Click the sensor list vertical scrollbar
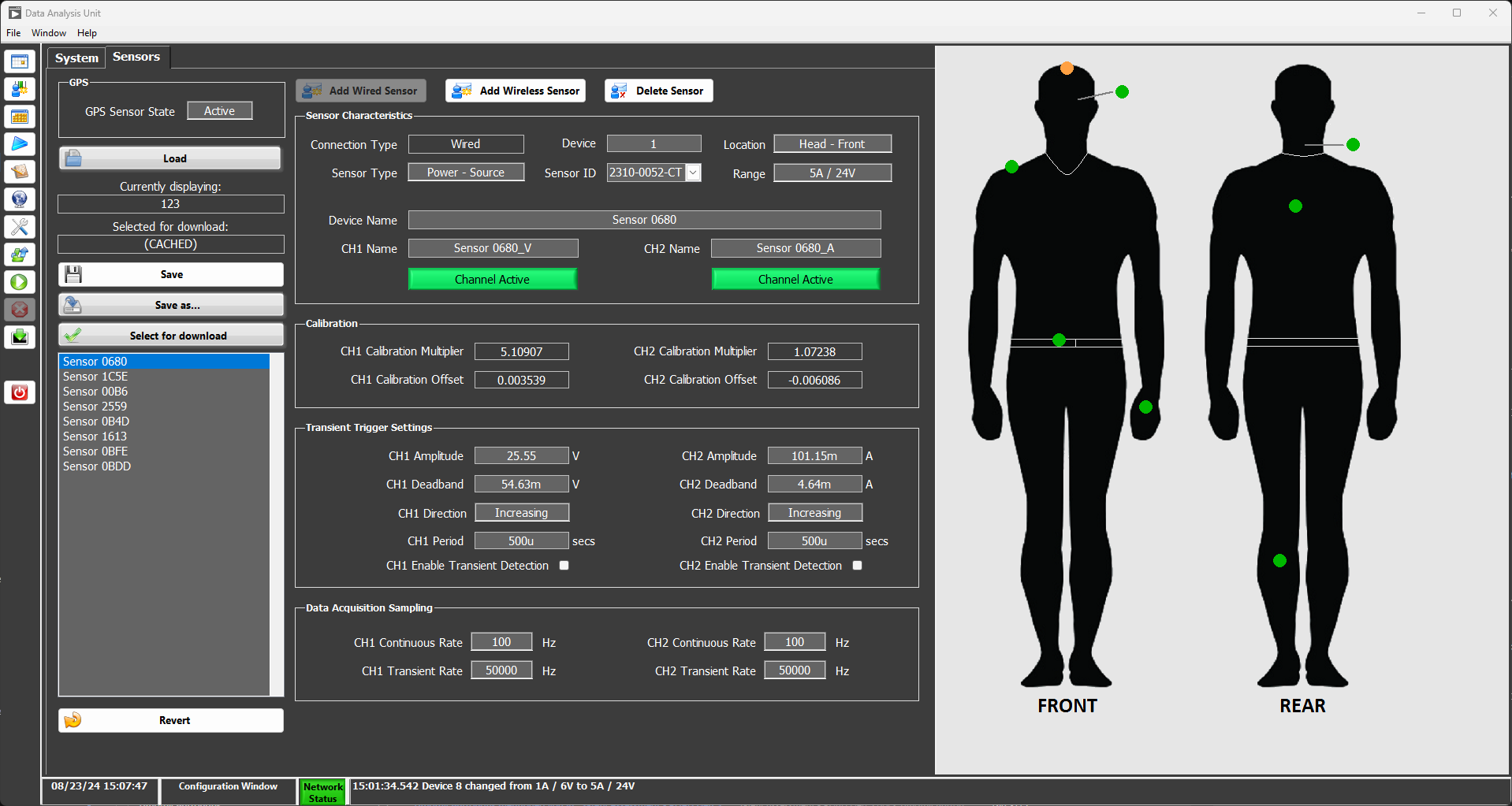The width and height of the screenshot is (1512, 806). 276,525
